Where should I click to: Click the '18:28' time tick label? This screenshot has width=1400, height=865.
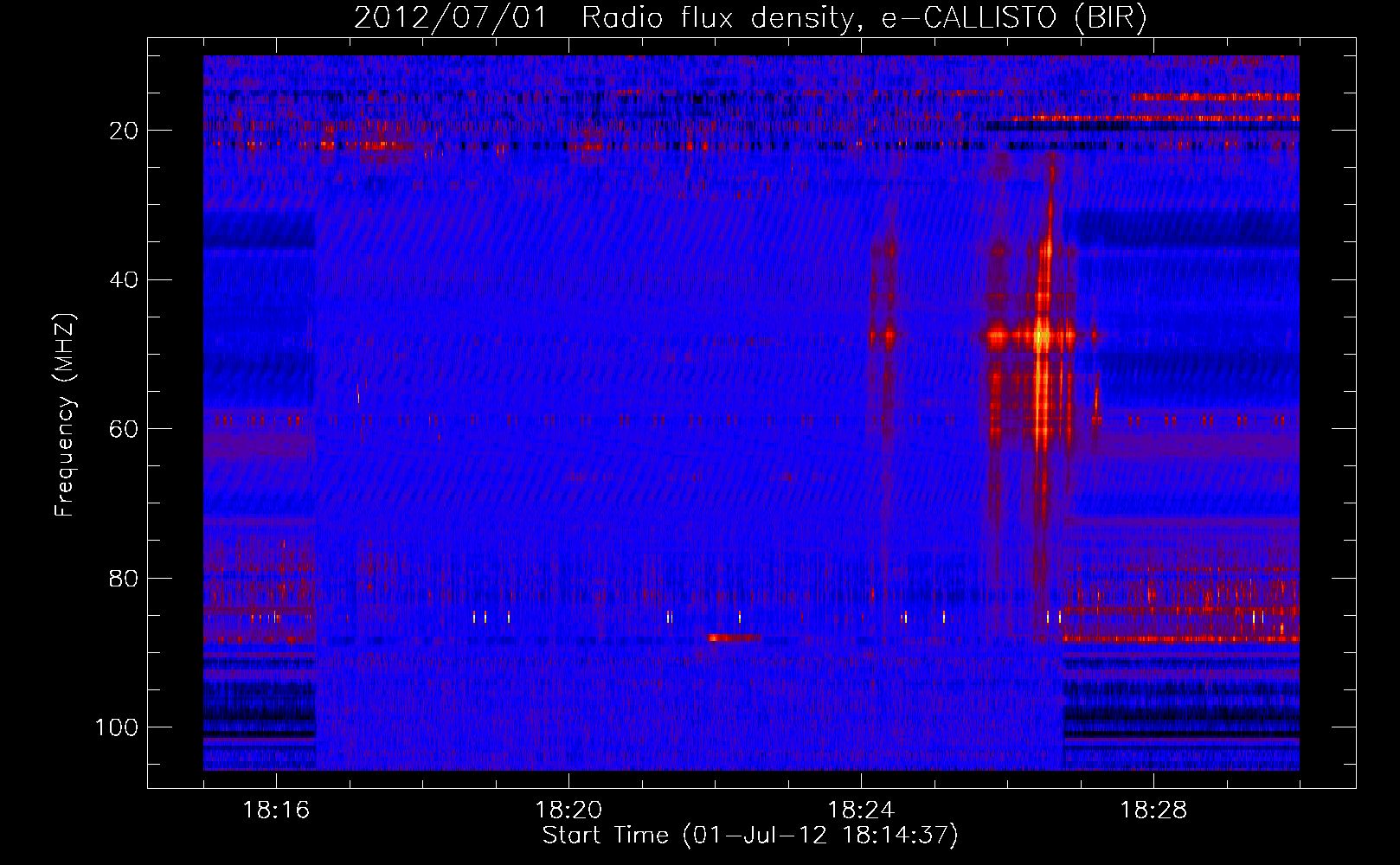[x=1153, y=811]
